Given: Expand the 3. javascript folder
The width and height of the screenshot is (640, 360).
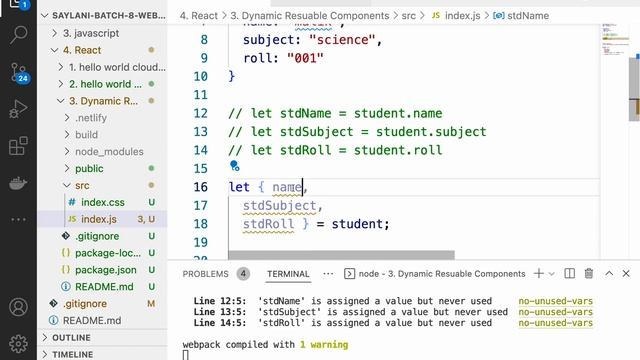Looking at the screenshot, I should pyautogui.click(x=102, y=33).
